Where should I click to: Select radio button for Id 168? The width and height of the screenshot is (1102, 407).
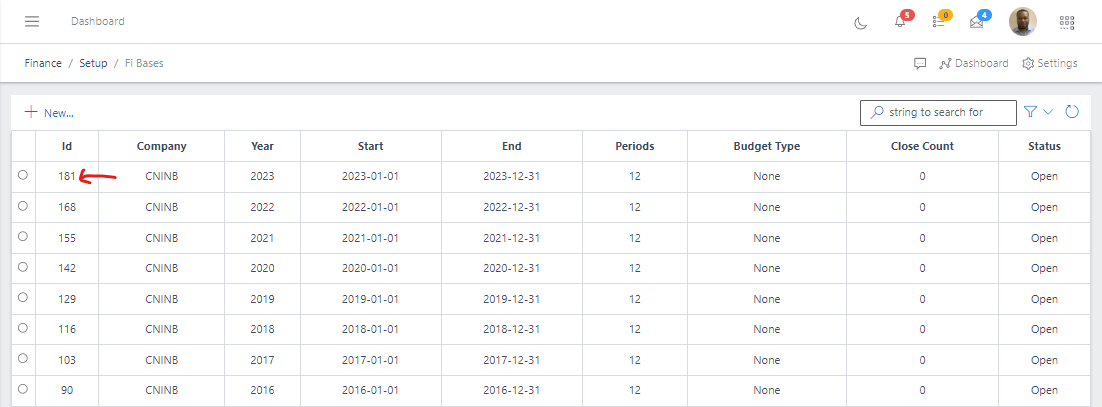point(22,206)
